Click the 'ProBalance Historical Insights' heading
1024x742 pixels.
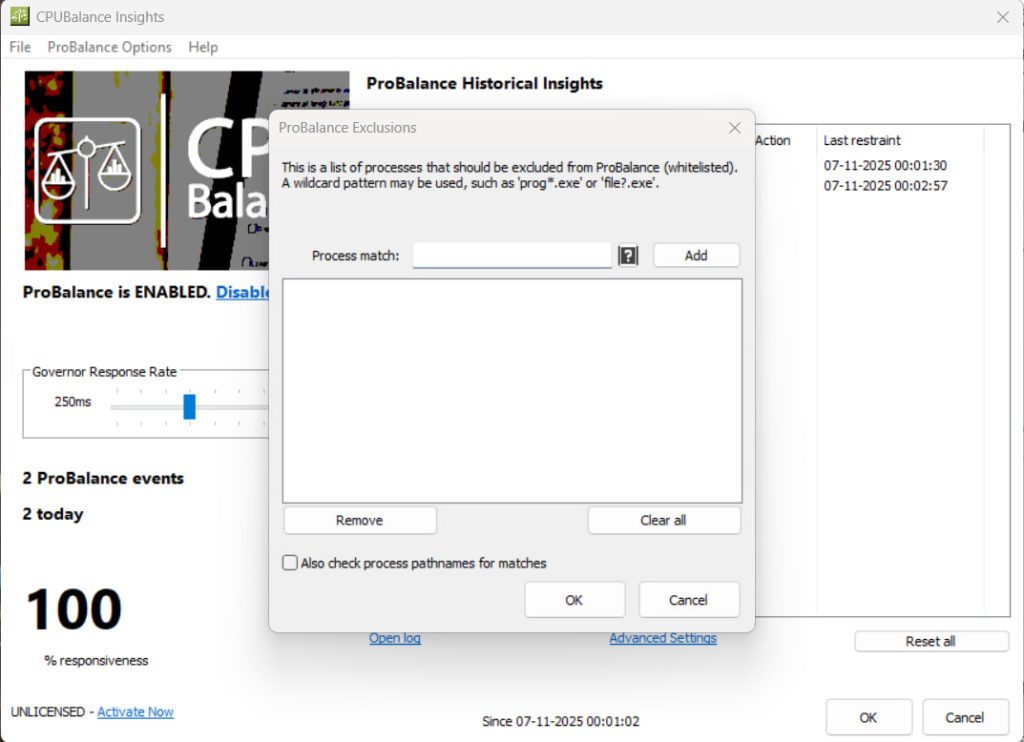point(485,84)
